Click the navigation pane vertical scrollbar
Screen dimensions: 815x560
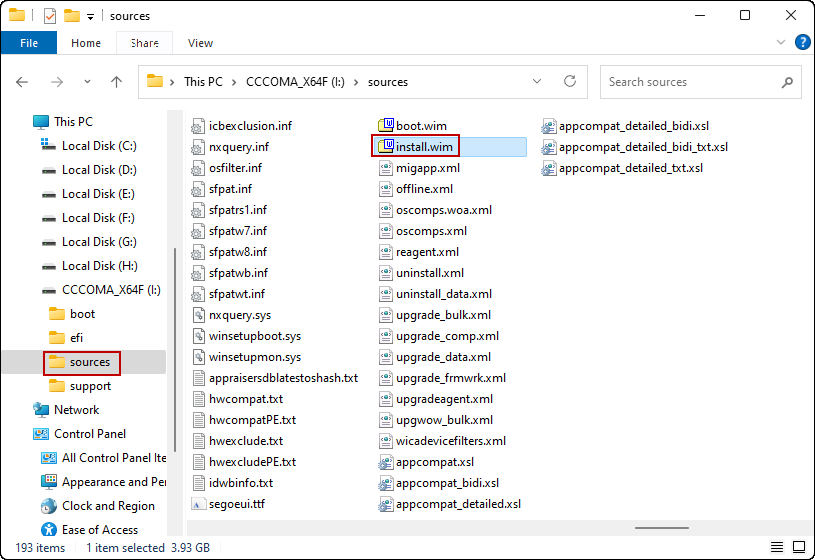point(175,349)
